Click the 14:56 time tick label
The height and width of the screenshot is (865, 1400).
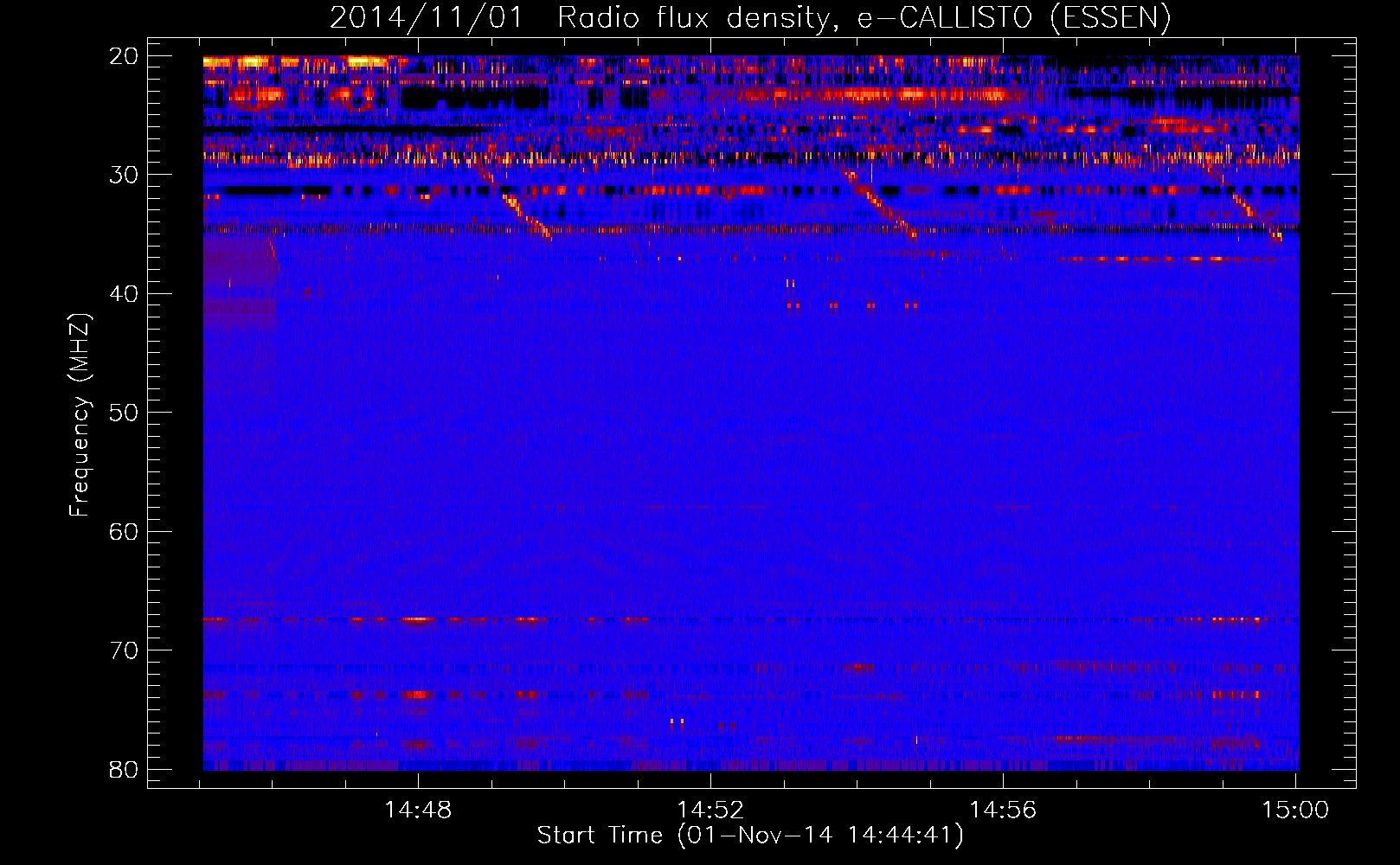point(1003,811)
